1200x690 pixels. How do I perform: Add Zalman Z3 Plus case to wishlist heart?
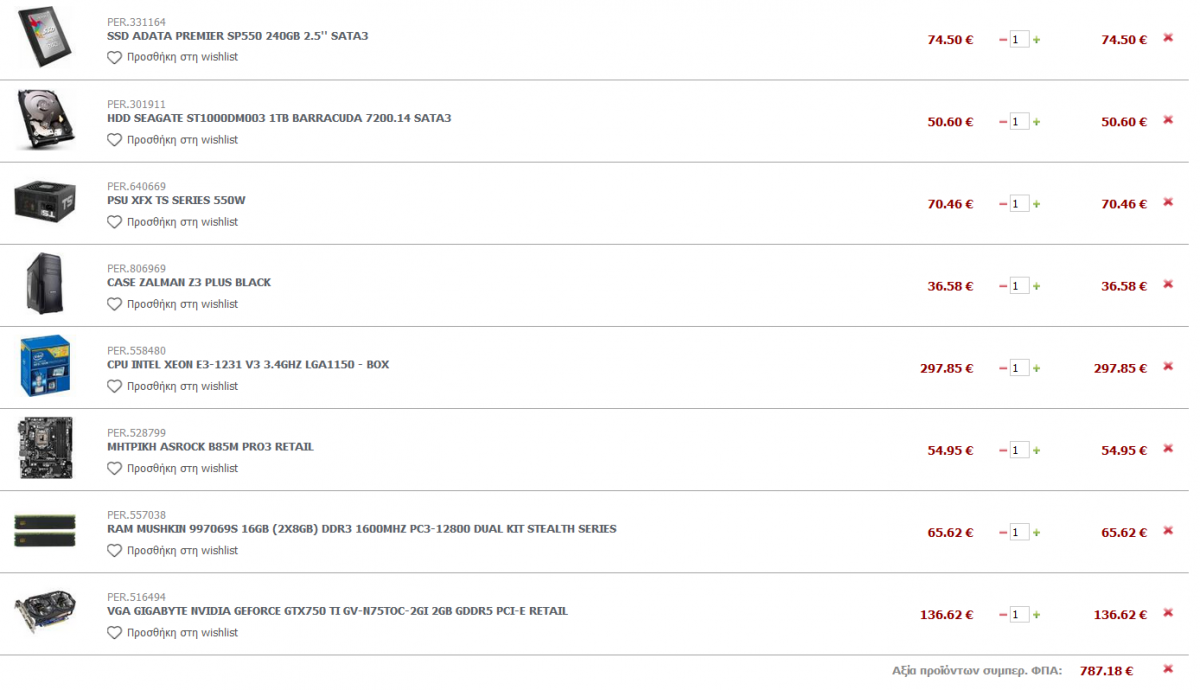pyautogui.click(x=114, y=304)
